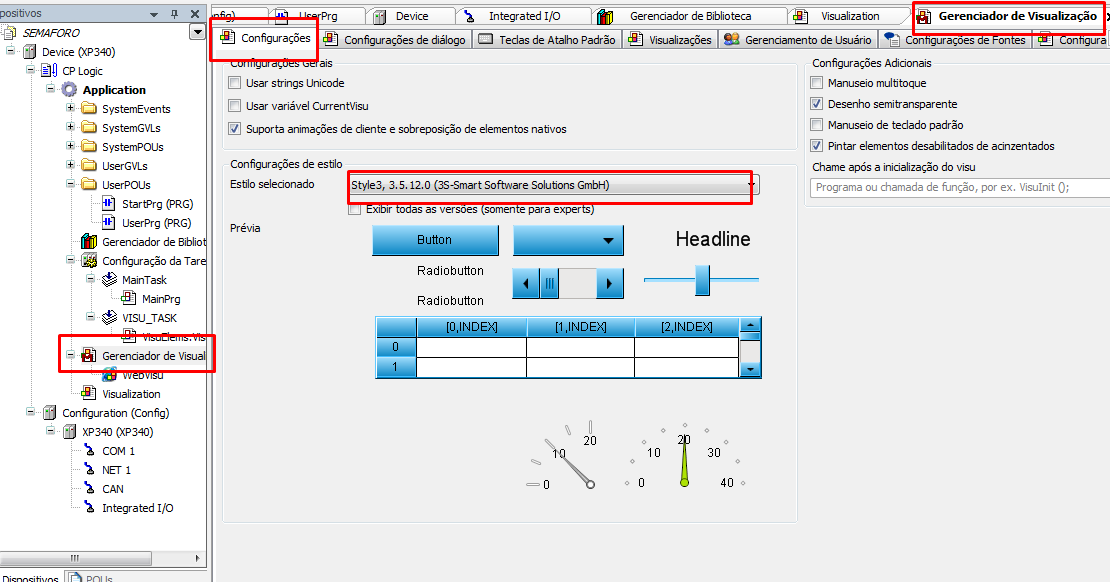1110x582 pixels.
Task: Click the preview slider handle
Action: click(x=702, y=280)
